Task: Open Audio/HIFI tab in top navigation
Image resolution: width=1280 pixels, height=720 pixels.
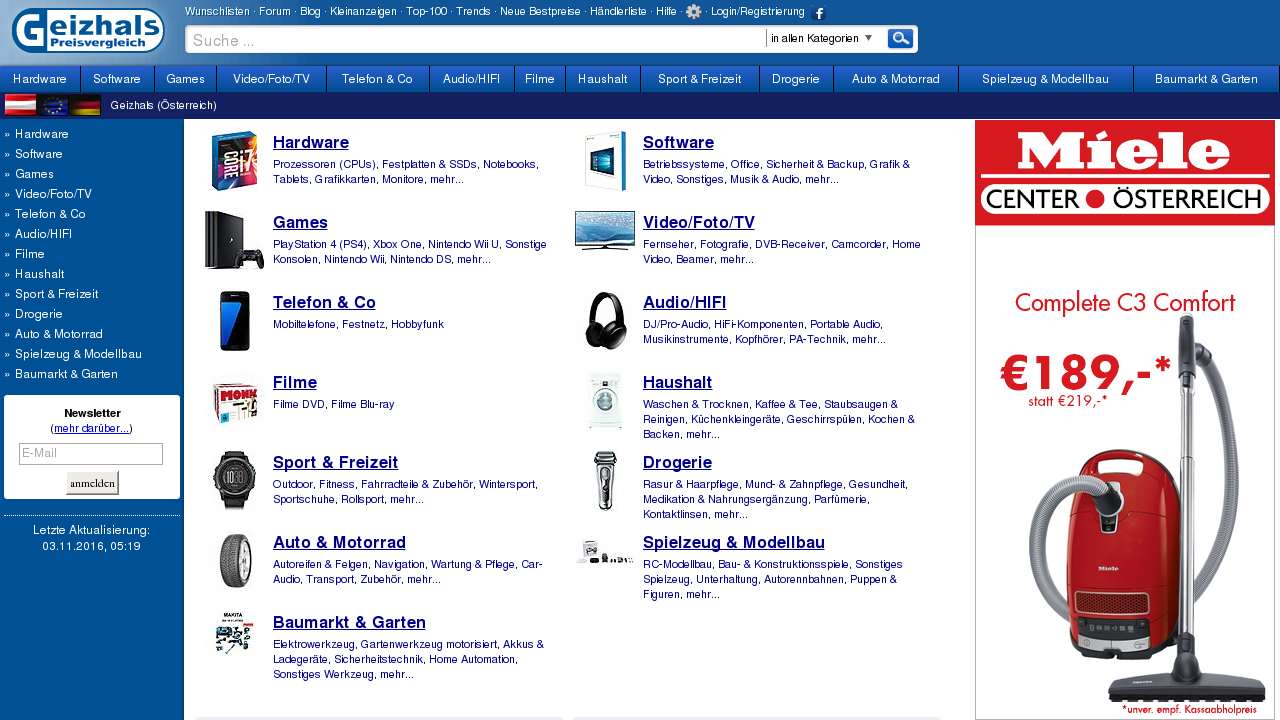Action: [471, 79]
